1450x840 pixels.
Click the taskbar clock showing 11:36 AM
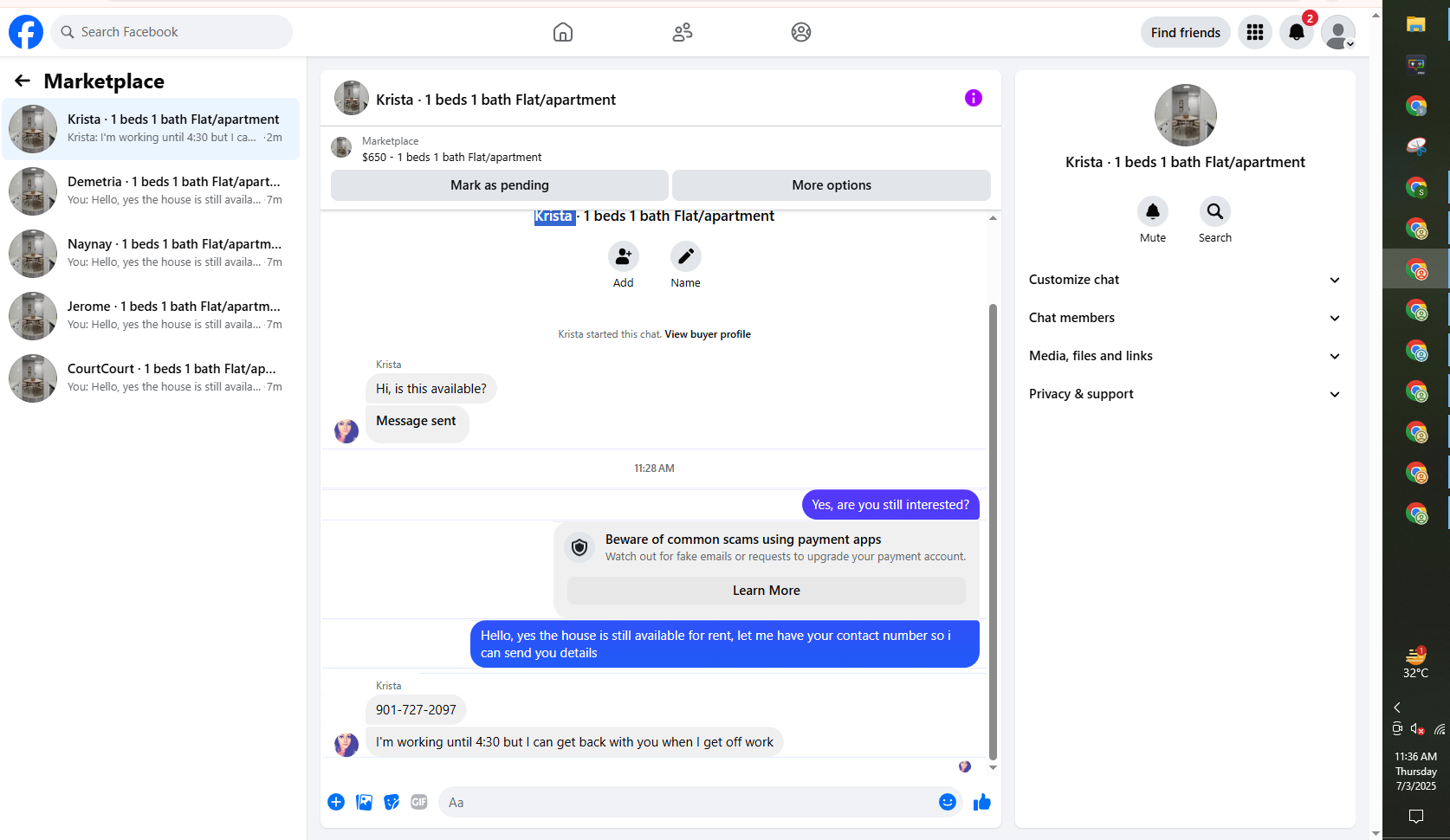pyautogui.click(x=1416, y=771)
